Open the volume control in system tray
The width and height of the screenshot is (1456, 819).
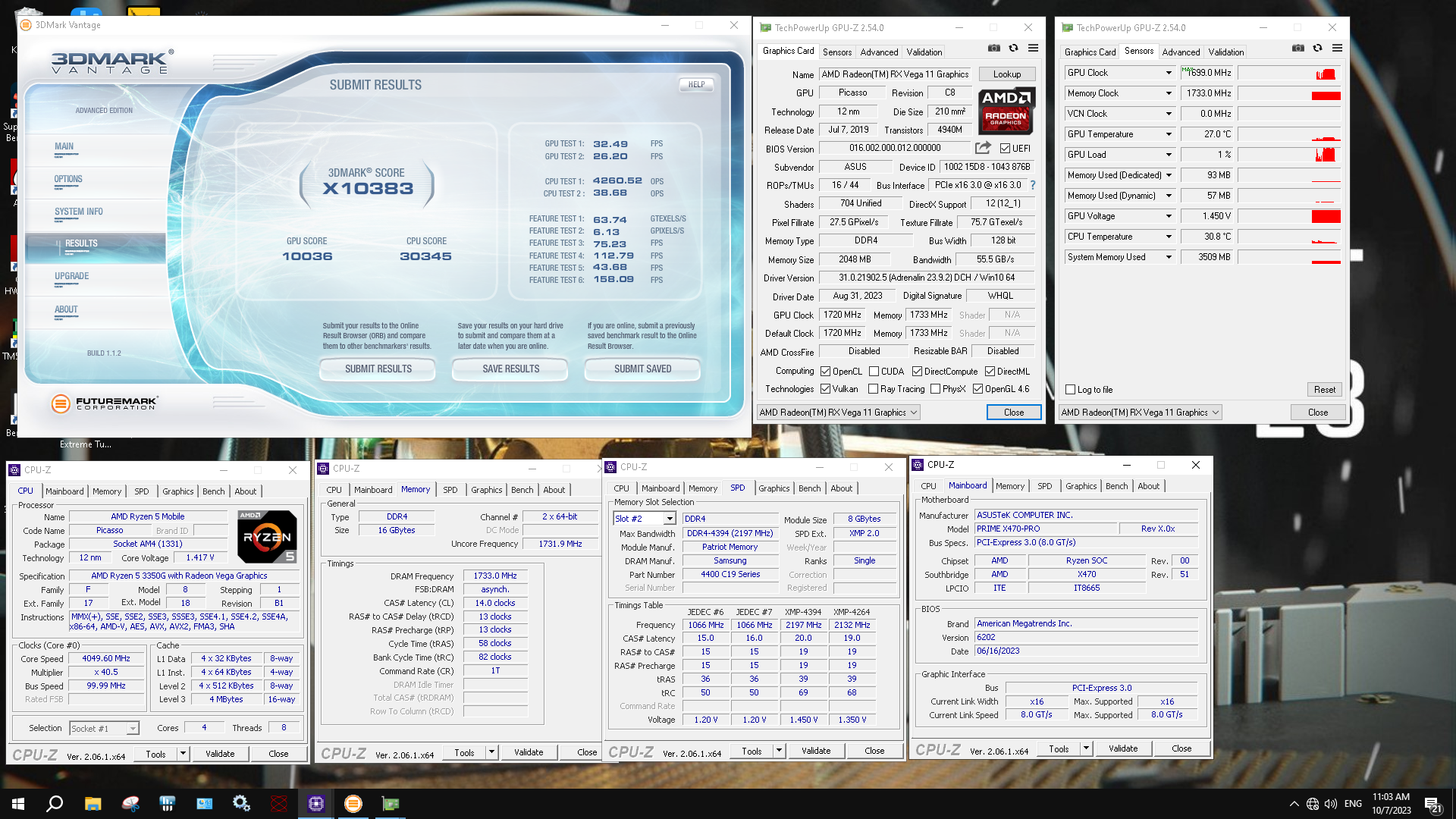click(1331, 804)
